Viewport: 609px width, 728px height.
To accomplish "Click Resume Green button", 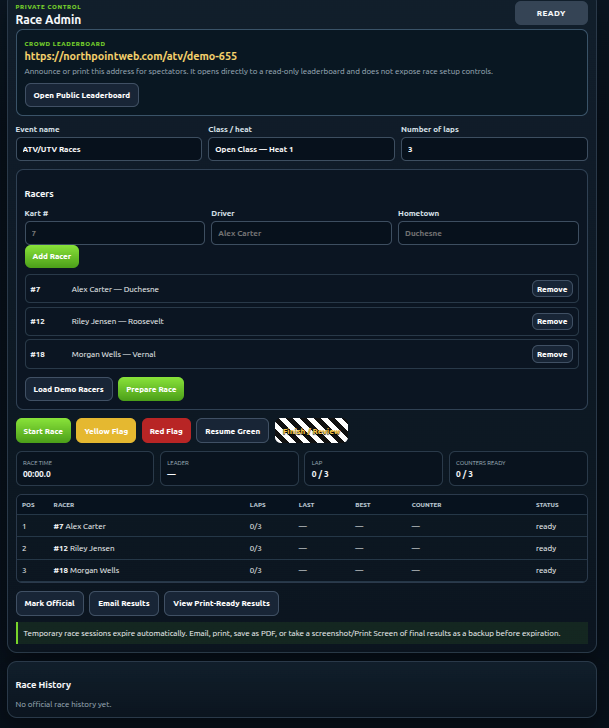I will 233,431.
